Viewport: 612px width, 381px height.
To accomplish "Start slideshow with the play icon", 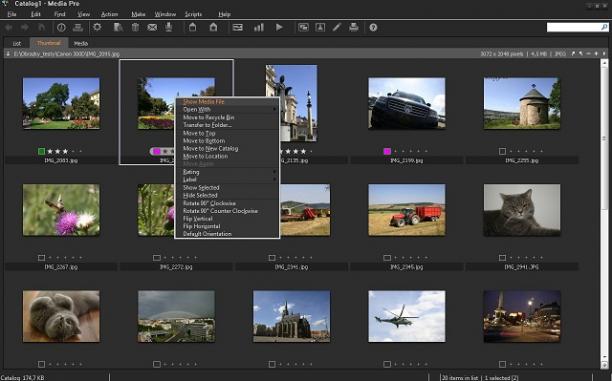I will [279, 27].
